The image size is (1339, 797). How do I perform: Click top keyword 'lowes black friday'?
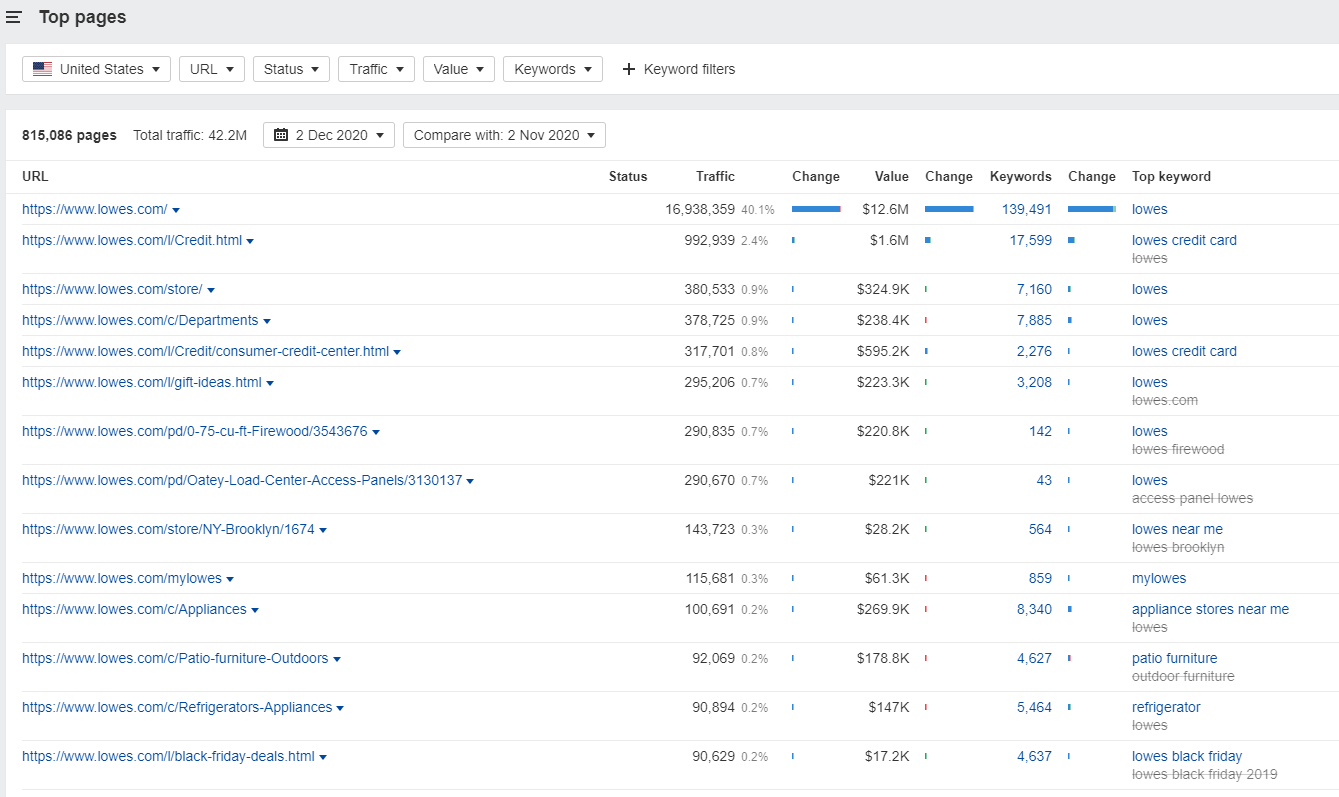(1187, 756)
